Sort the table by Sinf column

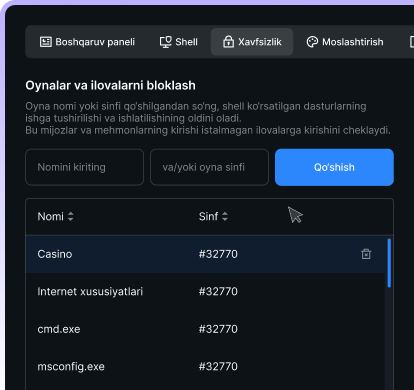(x=213, y=217)
